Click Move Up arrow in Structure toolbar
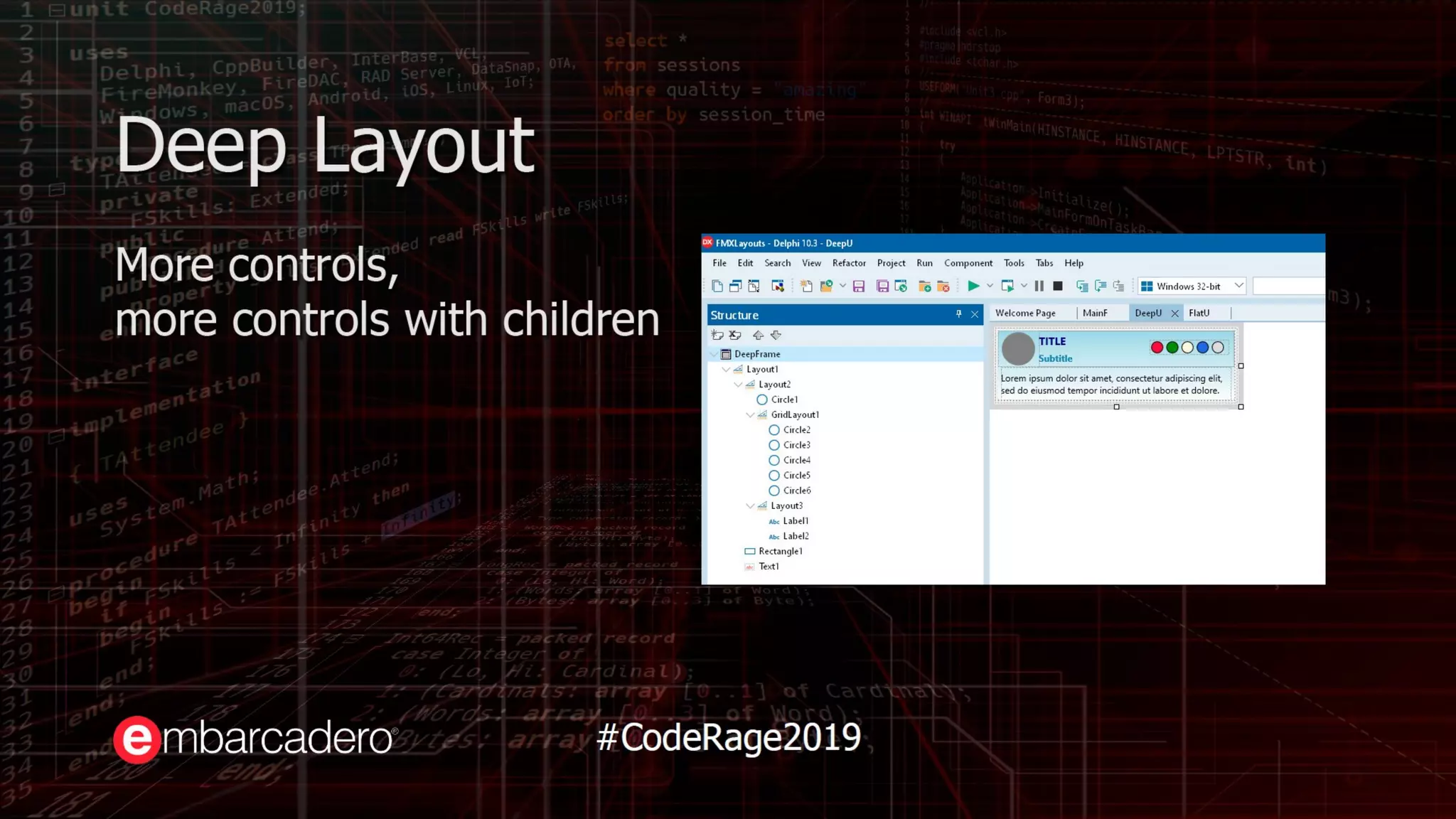 (x=759, y=335)
